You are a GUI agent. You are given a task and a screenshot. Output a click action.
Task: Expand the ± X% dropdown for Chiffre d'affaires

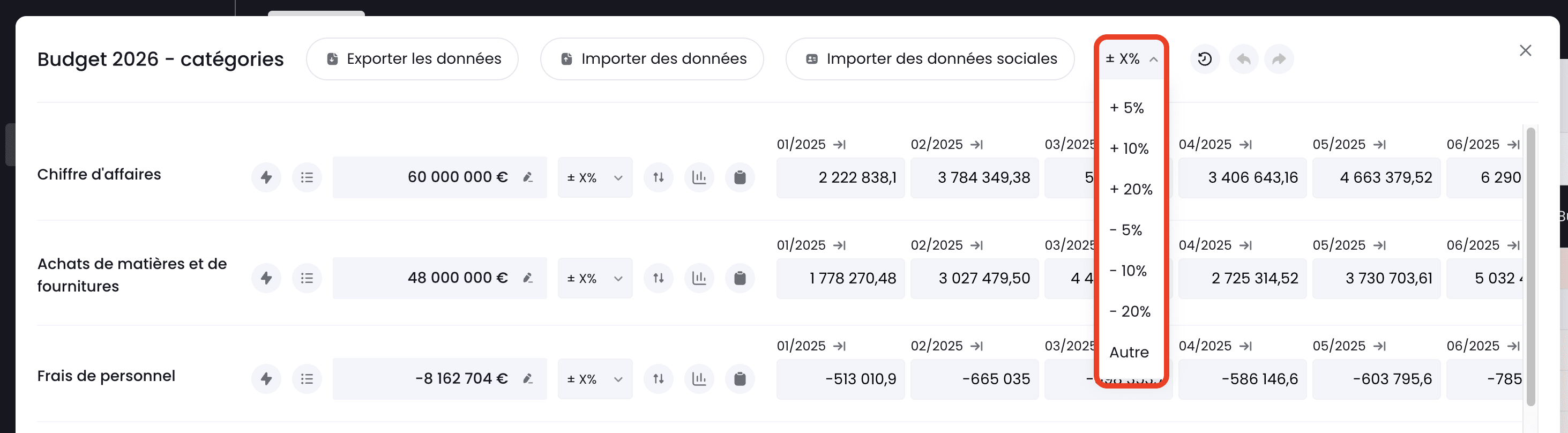point(595,178)
